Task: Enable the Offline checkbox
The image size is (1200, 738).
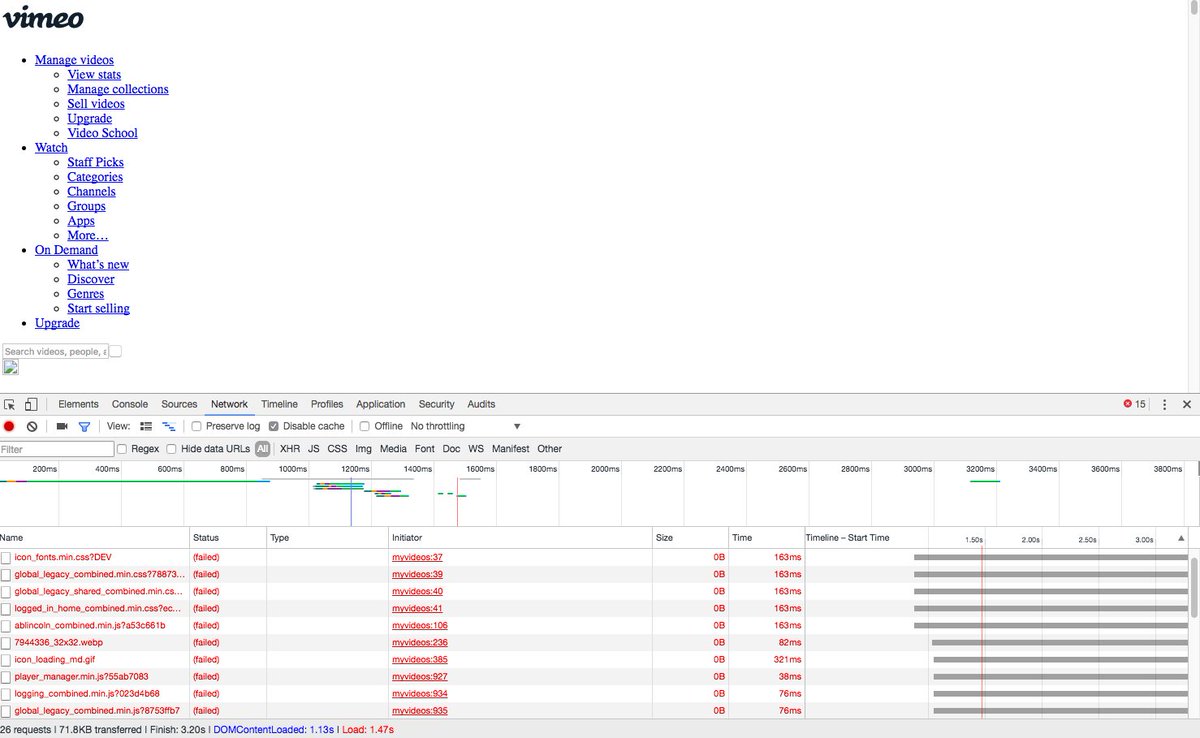Action: coord(365,426)
